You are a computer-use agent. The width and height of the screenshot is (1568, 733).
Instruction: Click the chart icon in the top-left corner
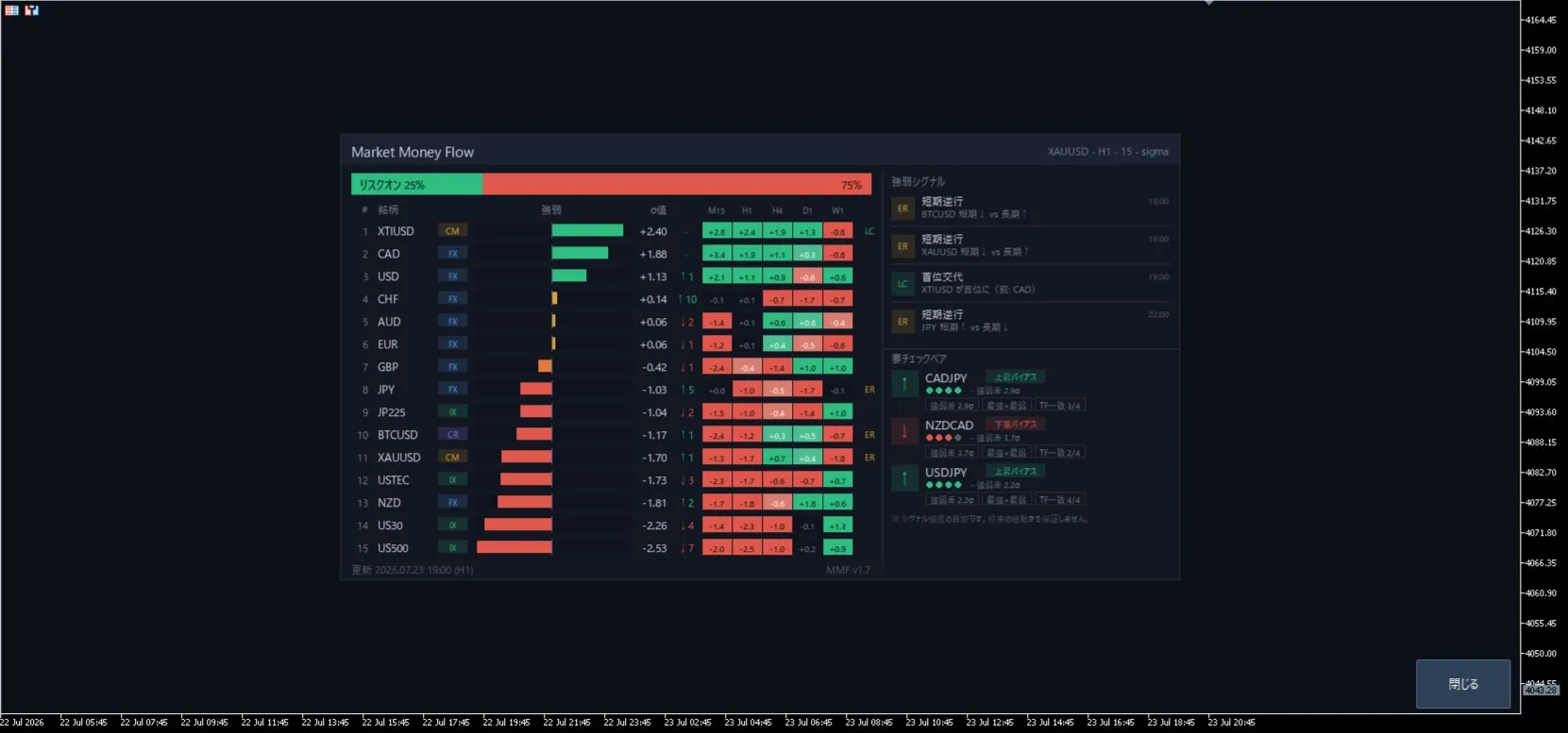click(x=32, y=10)
